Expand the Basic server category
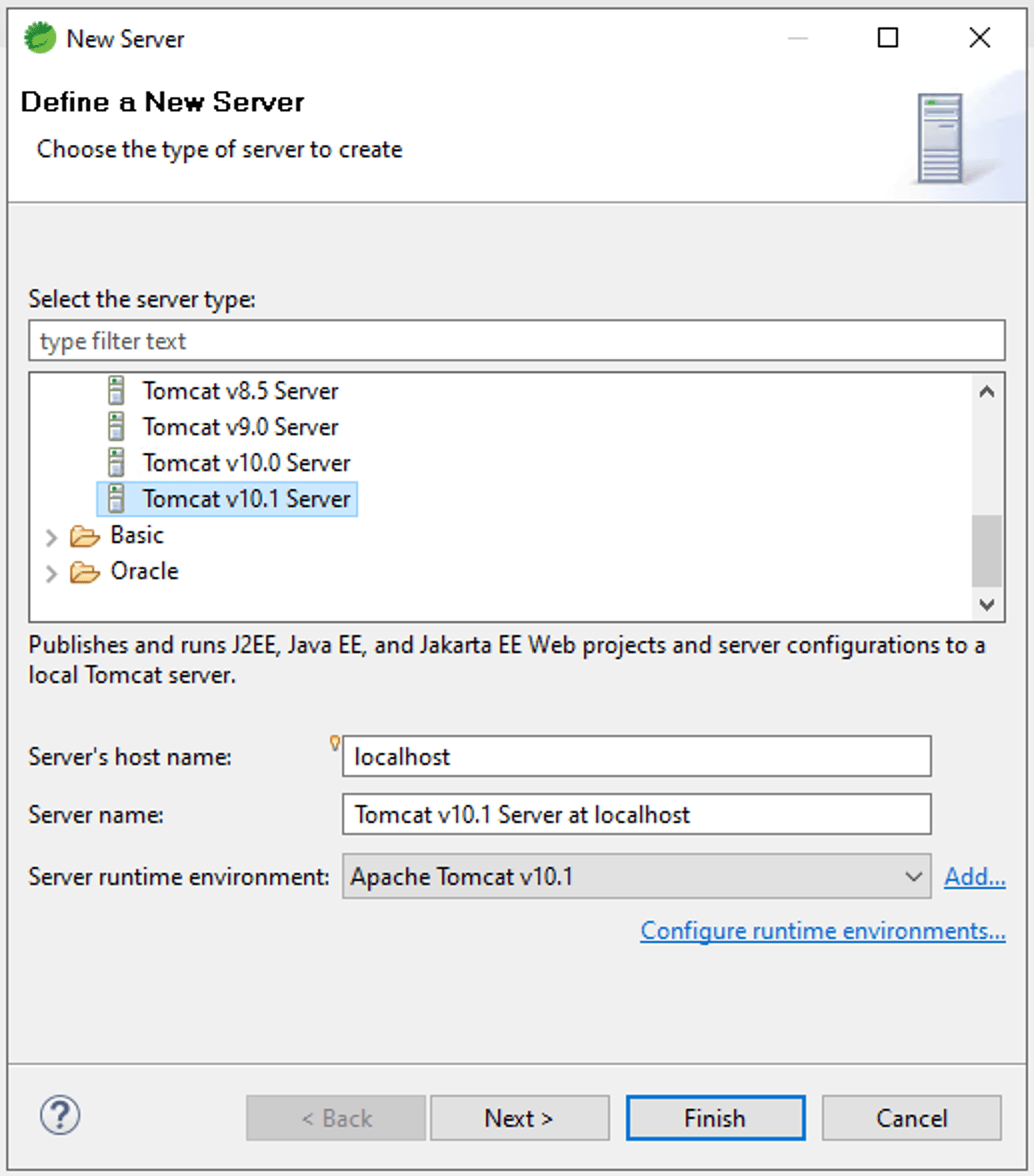This screenshot has height=1176, width=1034. pos(50,536)
